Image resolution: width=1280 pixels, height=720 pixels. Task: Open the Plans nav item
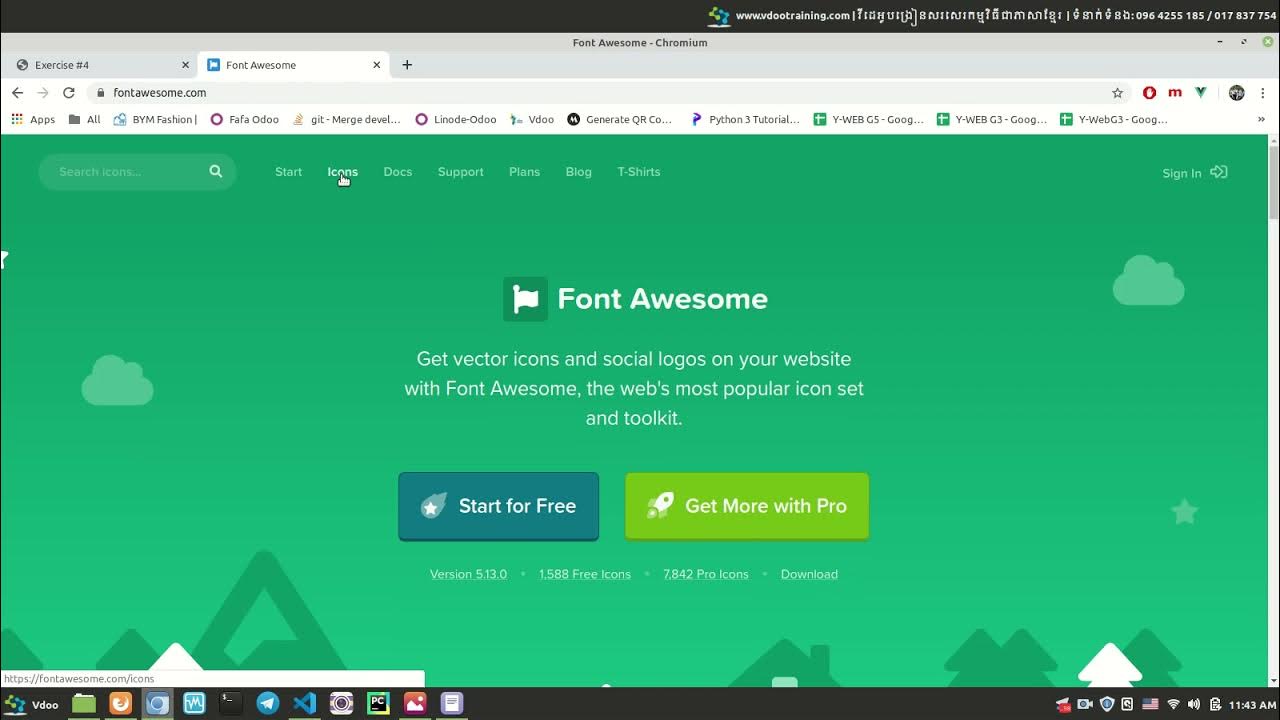(x=524, y=172)
